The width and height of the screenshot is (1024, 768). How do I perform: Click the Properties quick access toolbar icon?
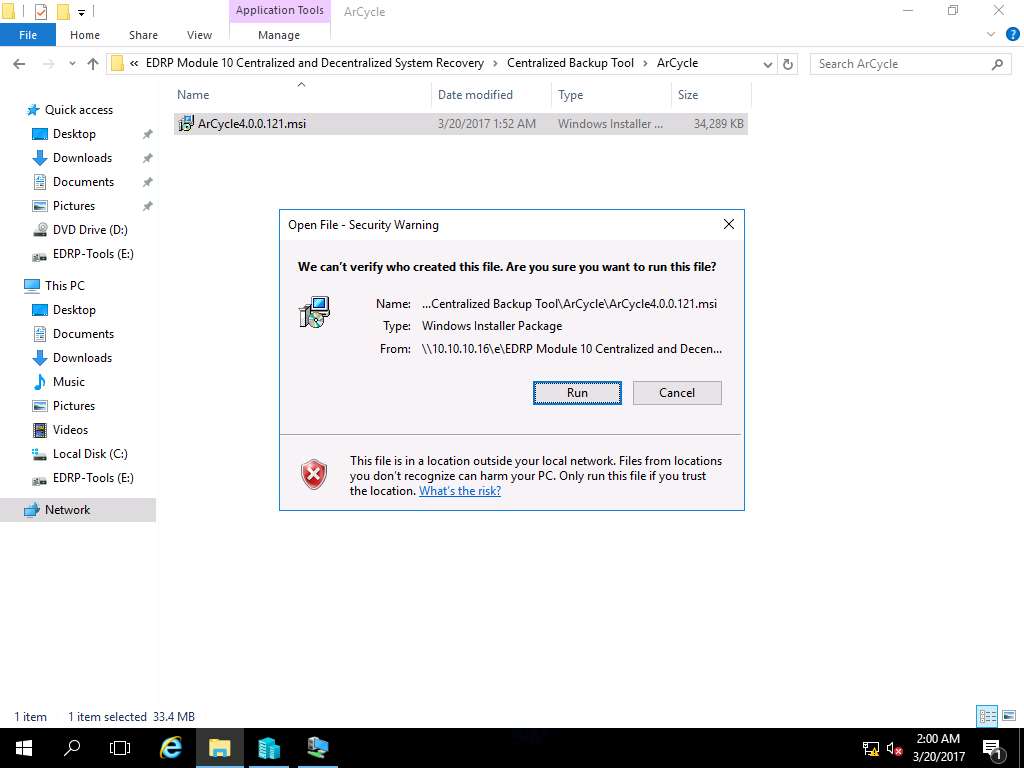[x=40, y=11]
